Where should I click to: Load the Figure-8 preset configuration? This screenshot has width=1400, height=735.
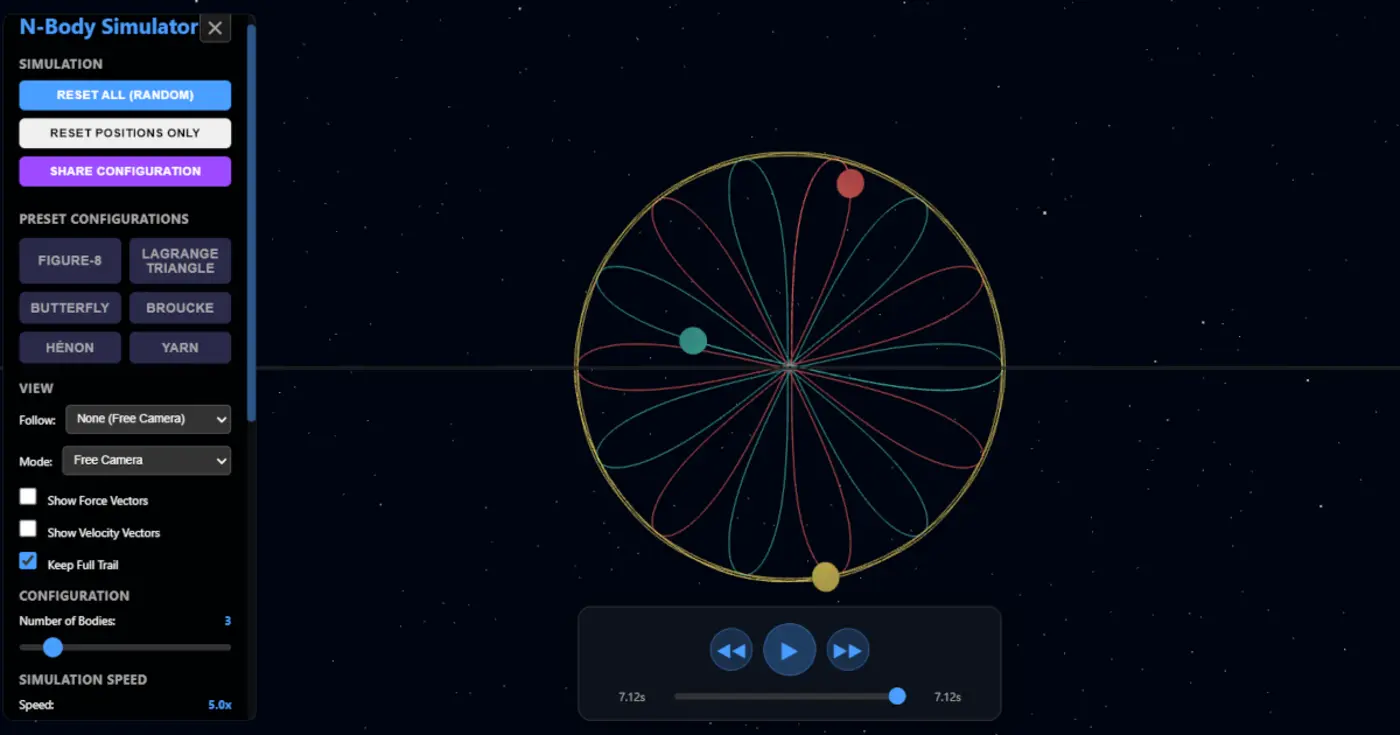pos(69,260)
